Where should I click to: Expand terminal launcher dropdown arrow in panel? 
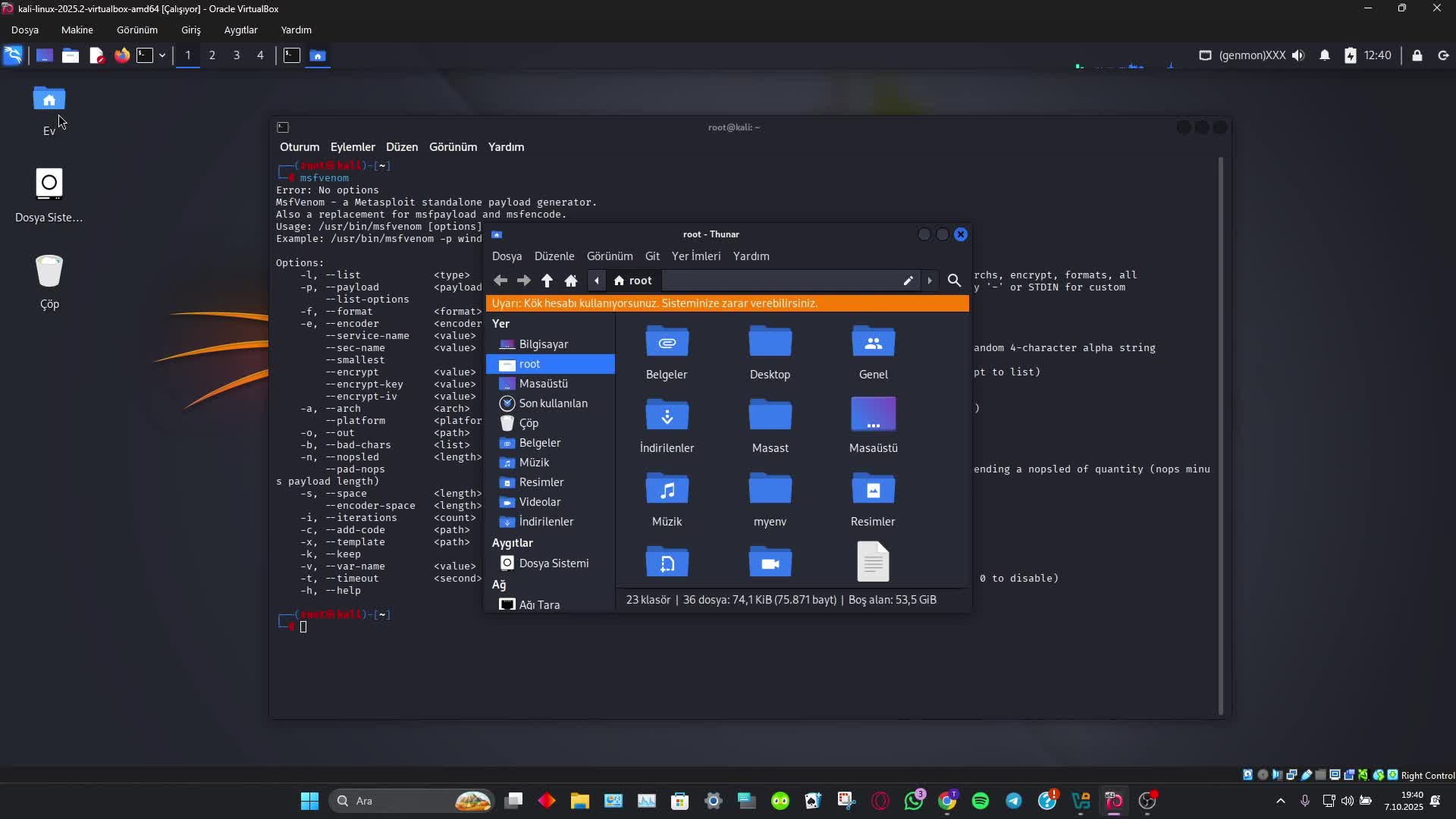coord(162,55)
